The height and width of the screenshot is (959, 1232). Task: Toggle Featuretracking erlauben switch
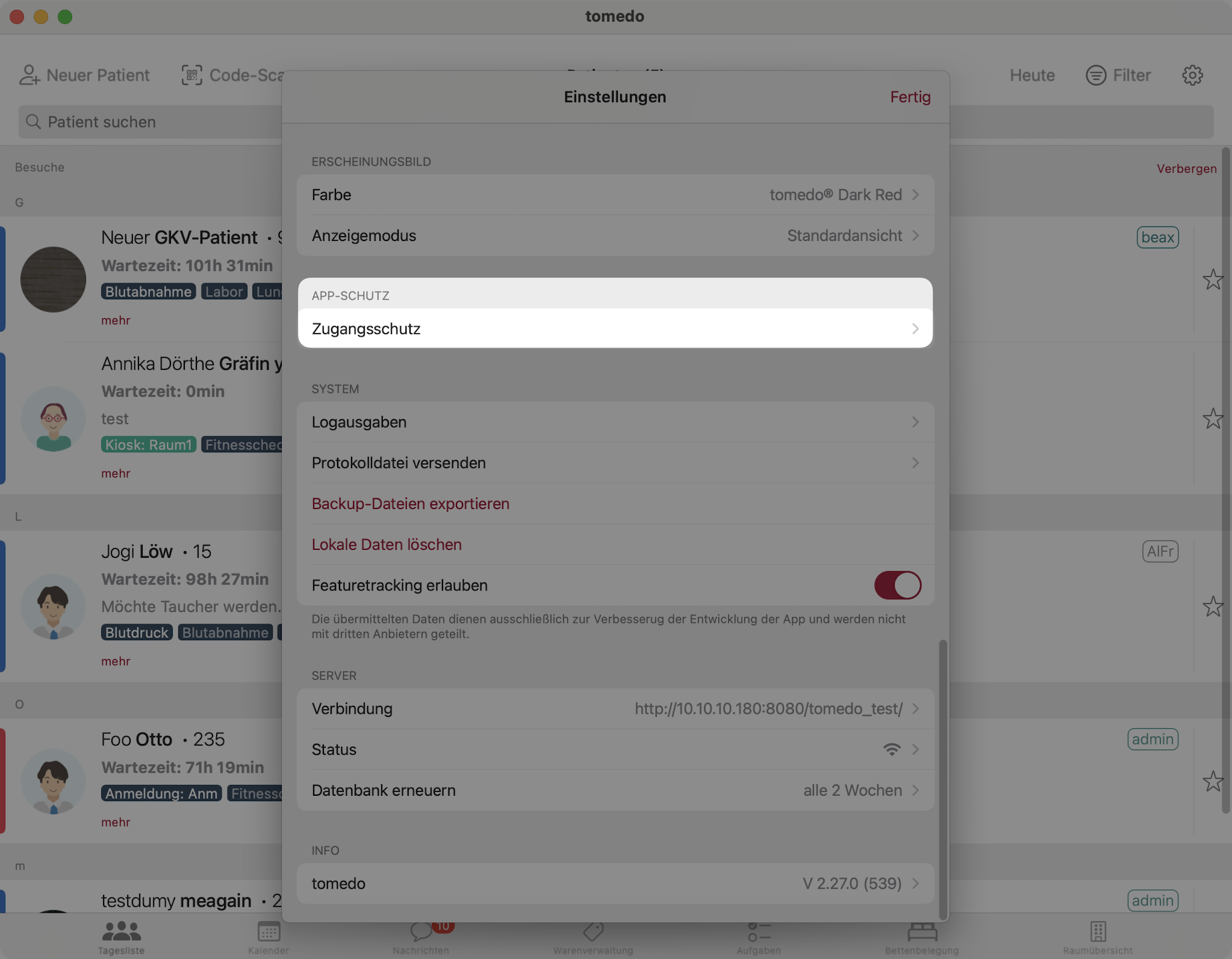click(897, 586)
